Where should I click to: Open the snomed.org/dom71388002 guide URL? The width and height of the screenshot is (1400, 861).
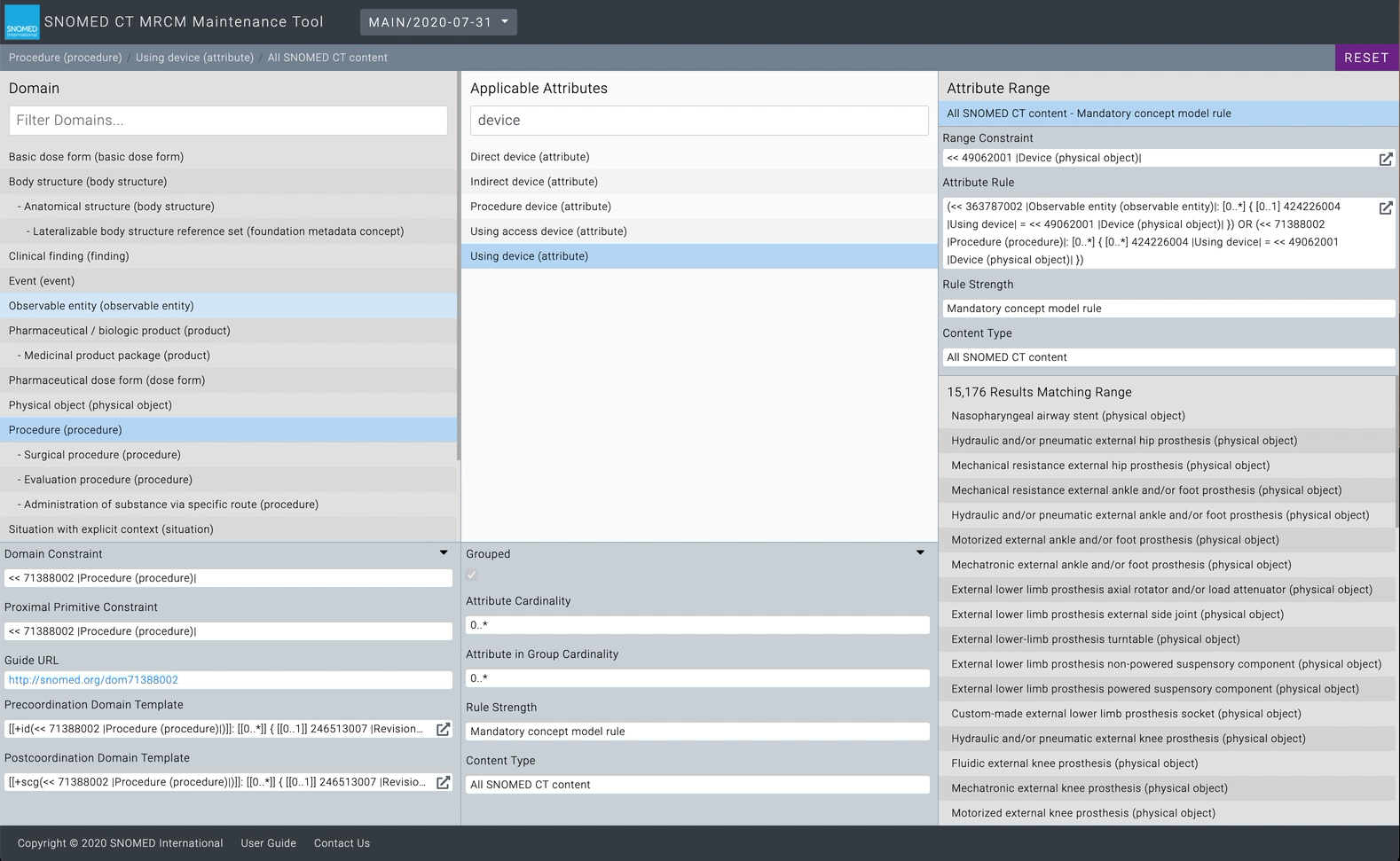(93, 680)
